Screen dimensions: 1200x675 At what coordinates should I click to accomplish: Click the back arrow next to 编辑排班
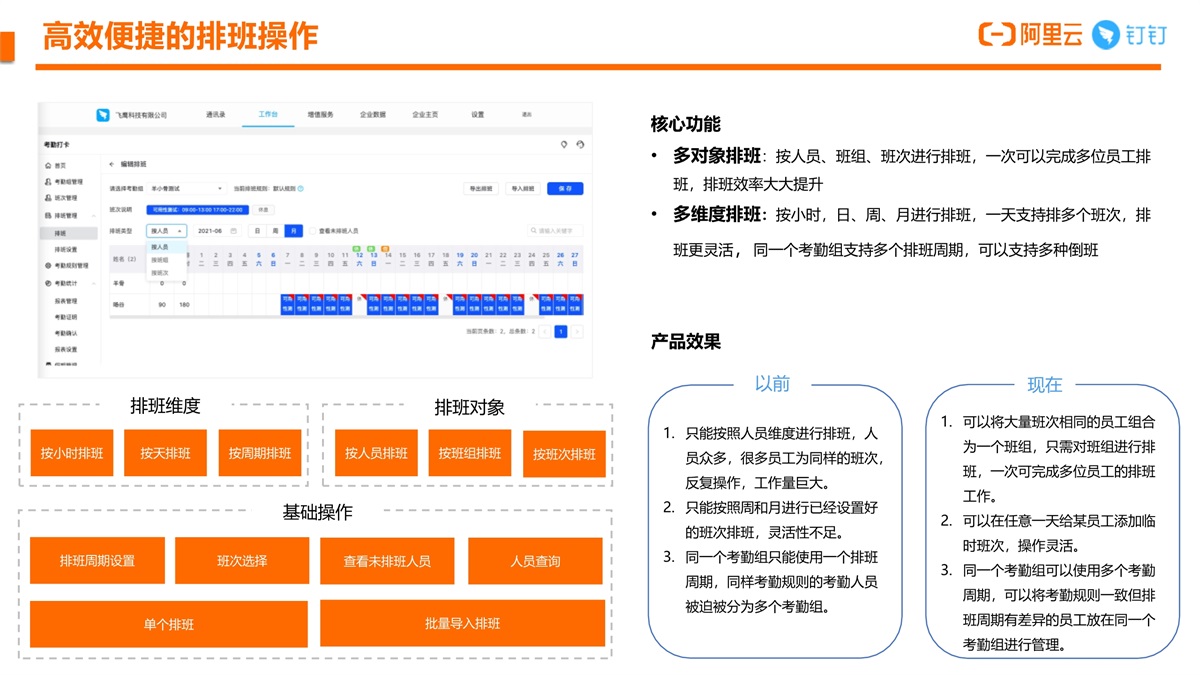[111, 163]
